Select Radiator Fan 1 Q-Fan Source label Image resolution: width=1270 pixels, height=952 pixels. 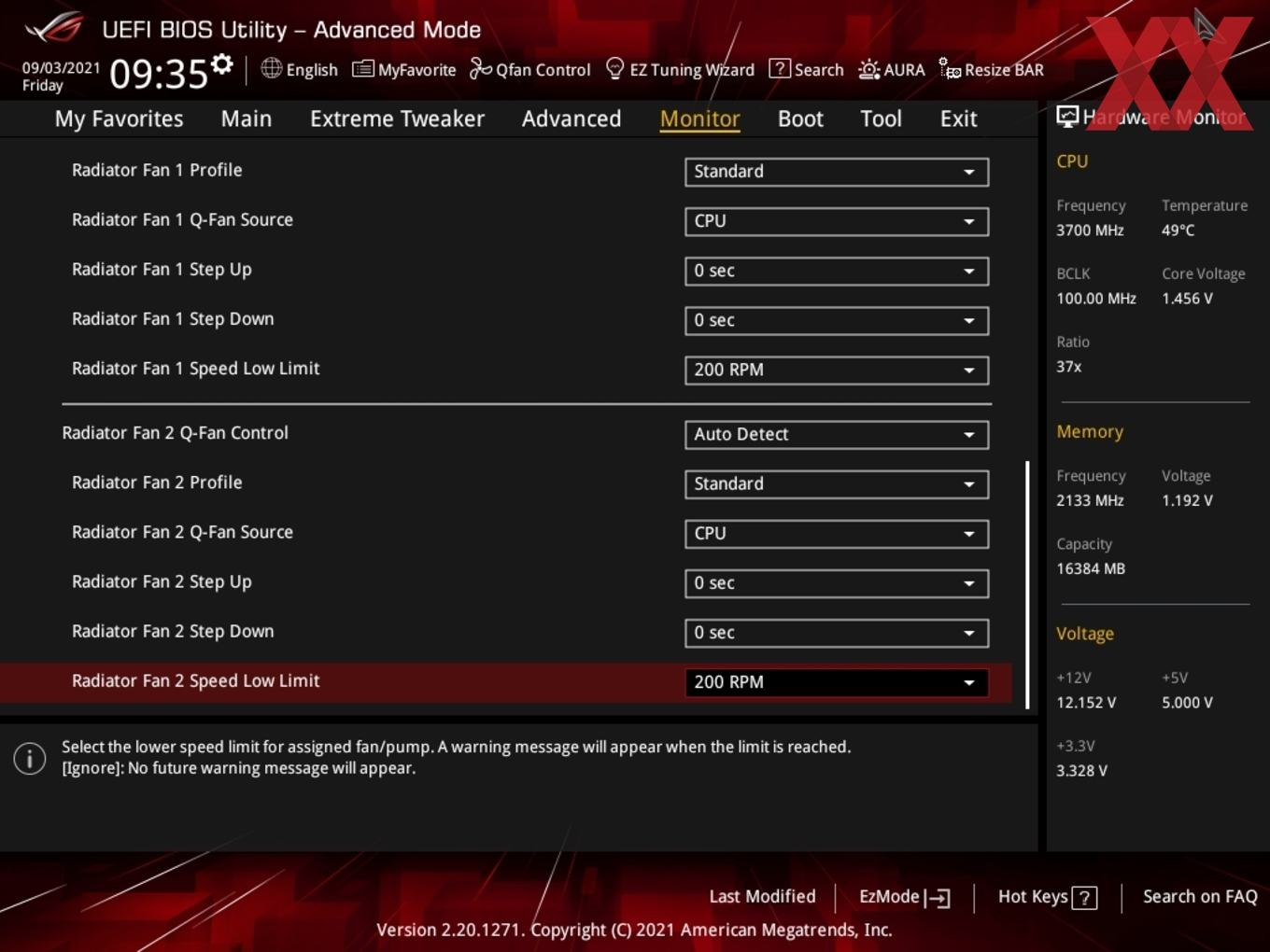182,219
